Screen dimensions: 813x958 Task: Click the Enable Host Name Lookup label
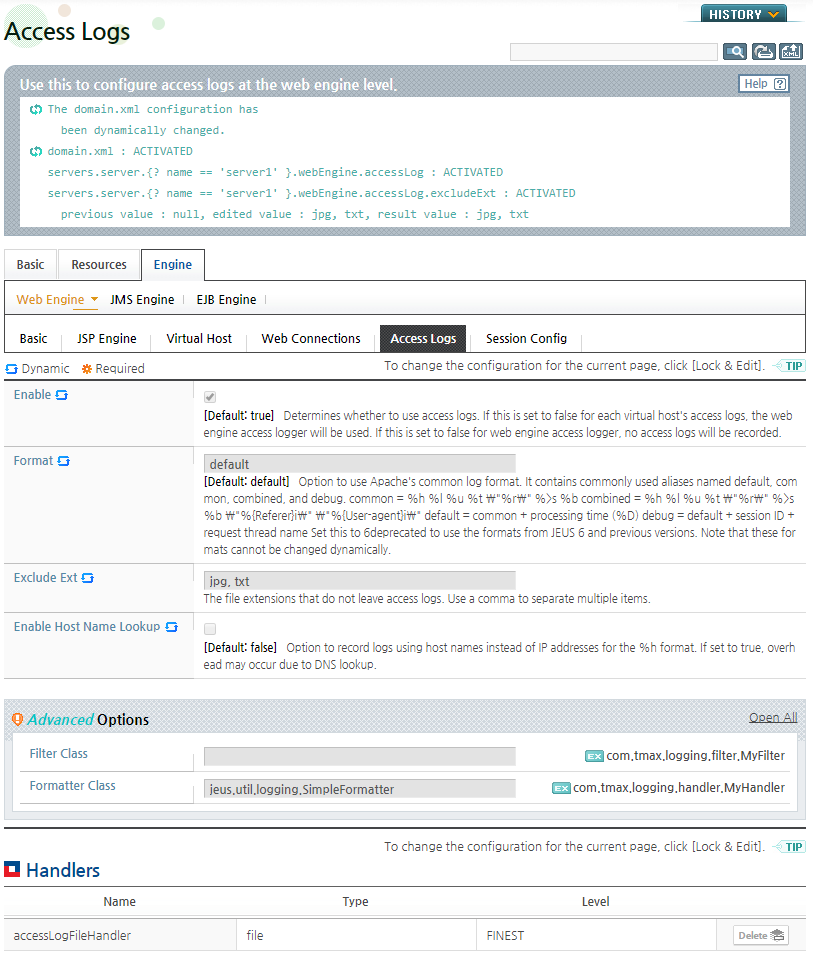(x=87, y=627)
